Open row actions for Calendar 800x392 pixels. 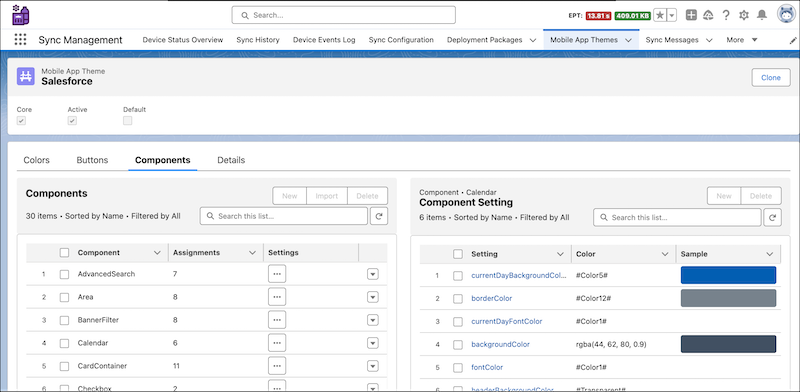(372, 344)
